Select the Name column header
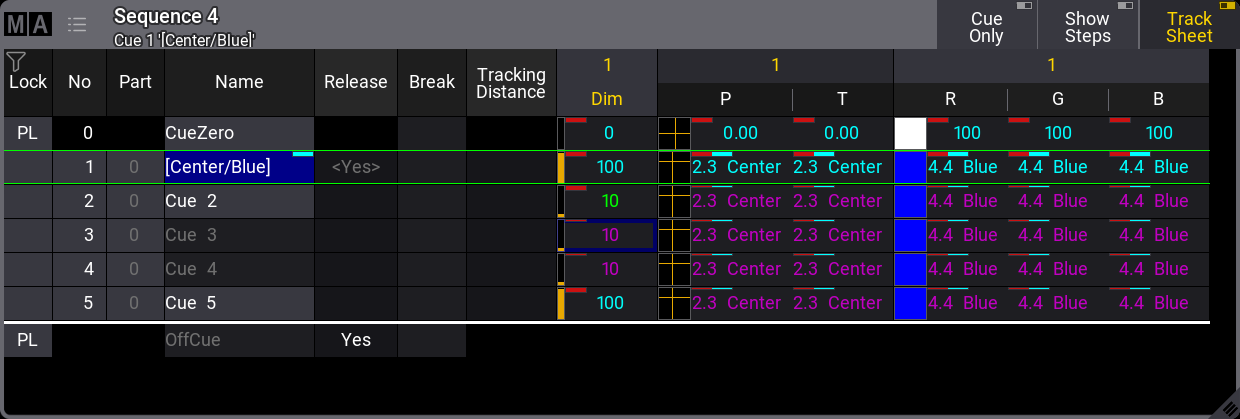Viewport: 1240px width, 419px height. (x=239, y=82)
